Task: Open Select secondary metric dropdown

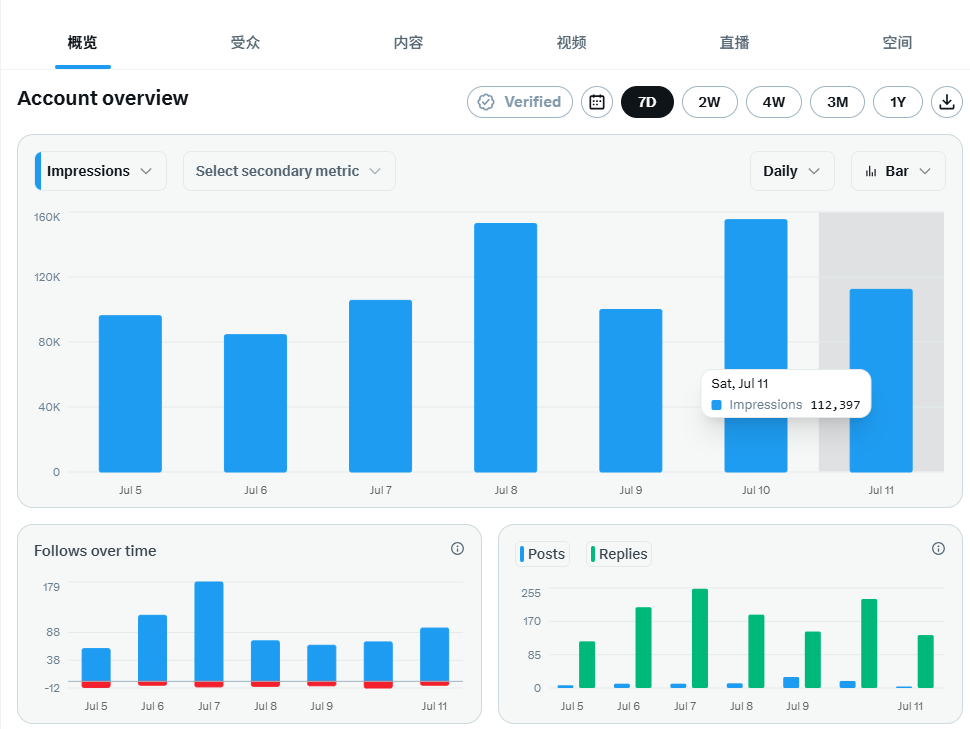Action: point(289,171)
